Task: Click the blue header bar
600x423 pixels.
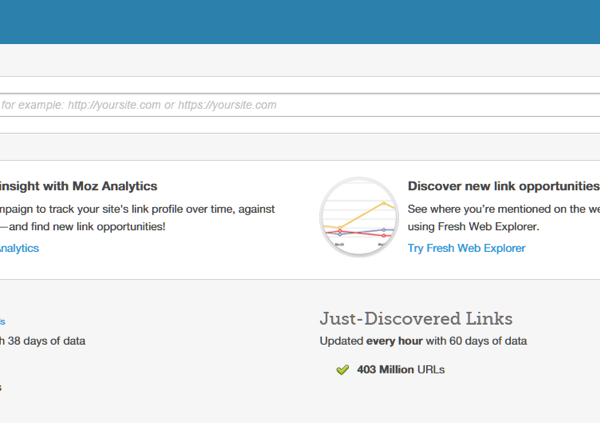Action: 300,22
